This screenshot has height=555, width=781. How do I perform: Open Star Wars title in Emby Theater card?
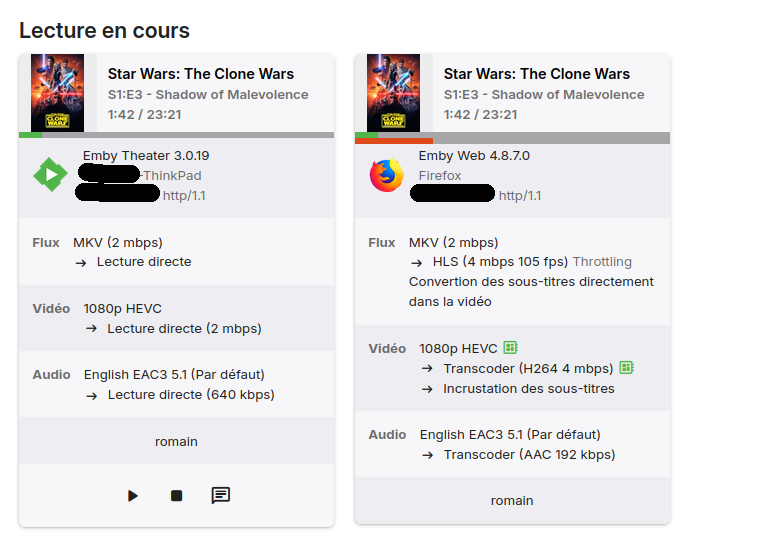tap(201, 73)
